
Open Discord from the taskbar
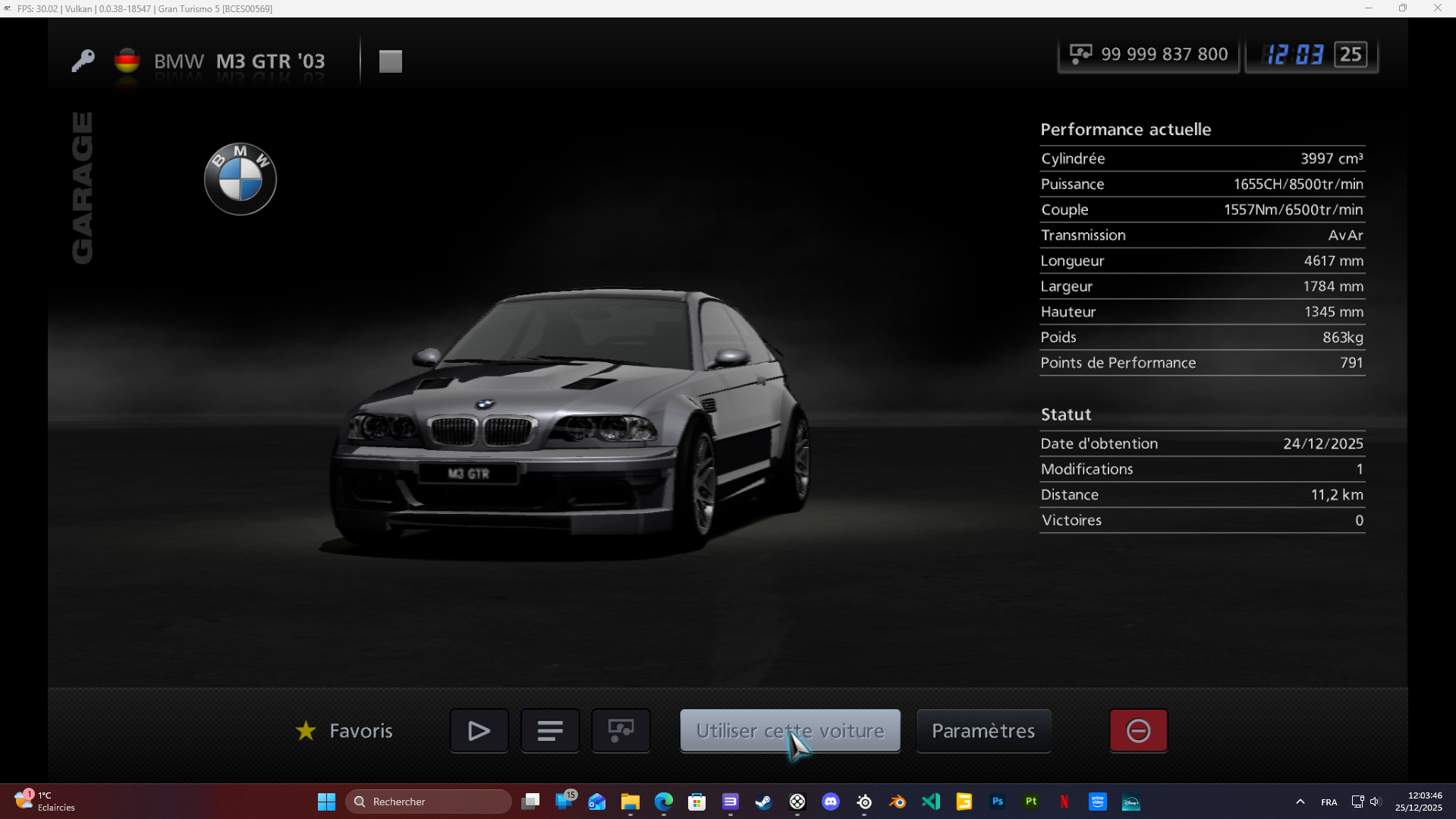point(831,802)
